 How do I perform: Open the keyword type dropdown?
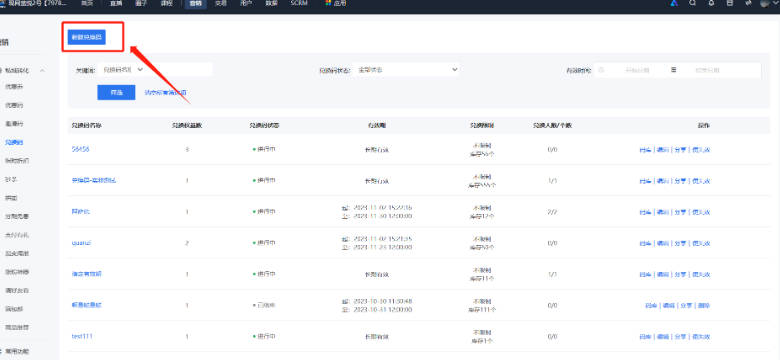click(123, 70)
